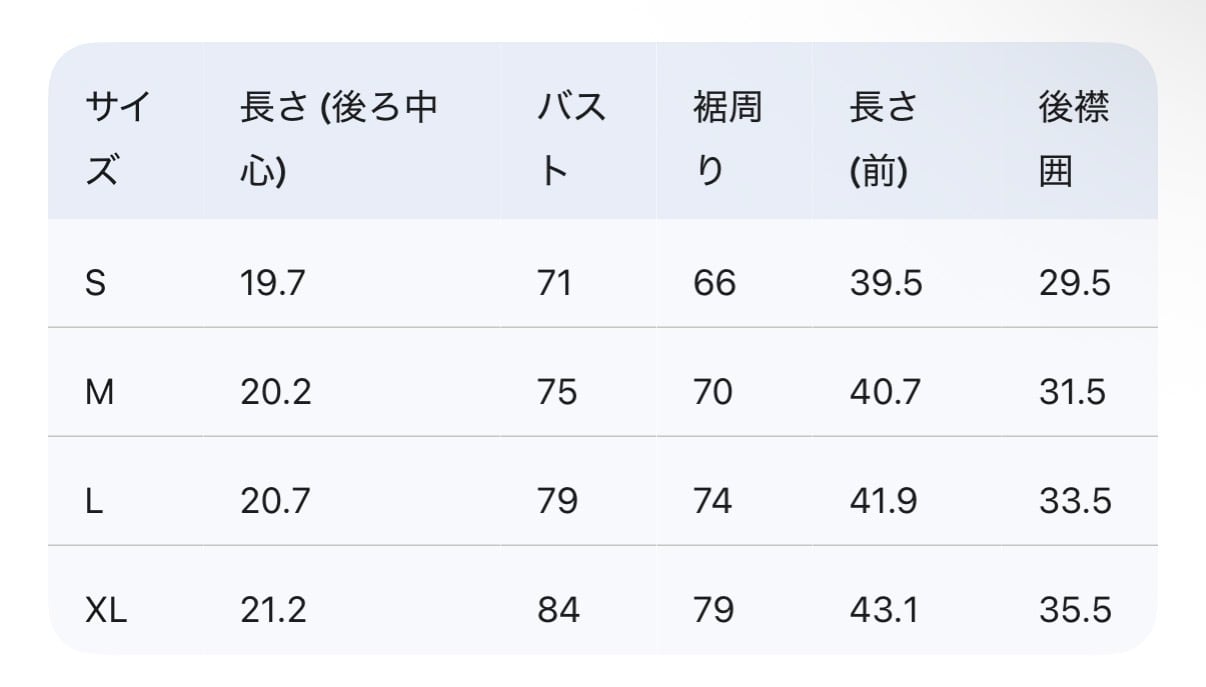Select the 41.9 front length cell
This screenshot has height=687, width=1206.
click(884, 500)
